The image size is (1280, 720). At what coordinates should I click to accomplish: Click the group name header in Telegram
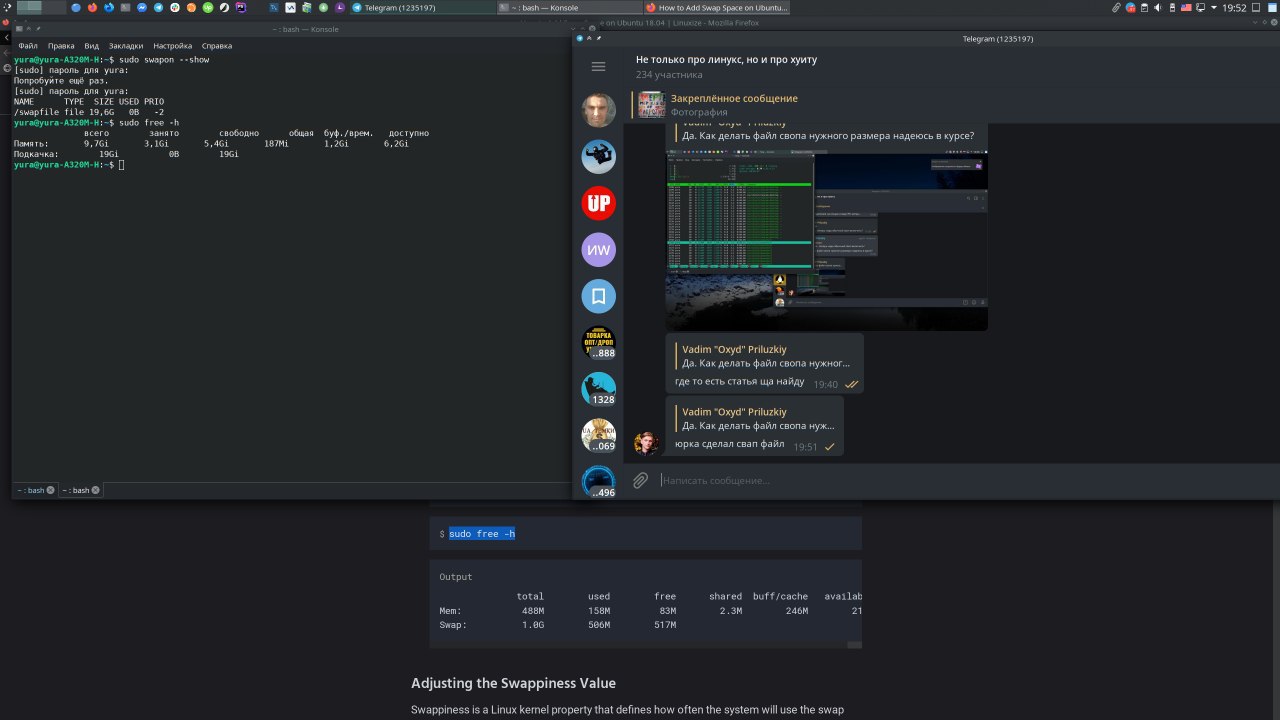[x=726, y=59]
